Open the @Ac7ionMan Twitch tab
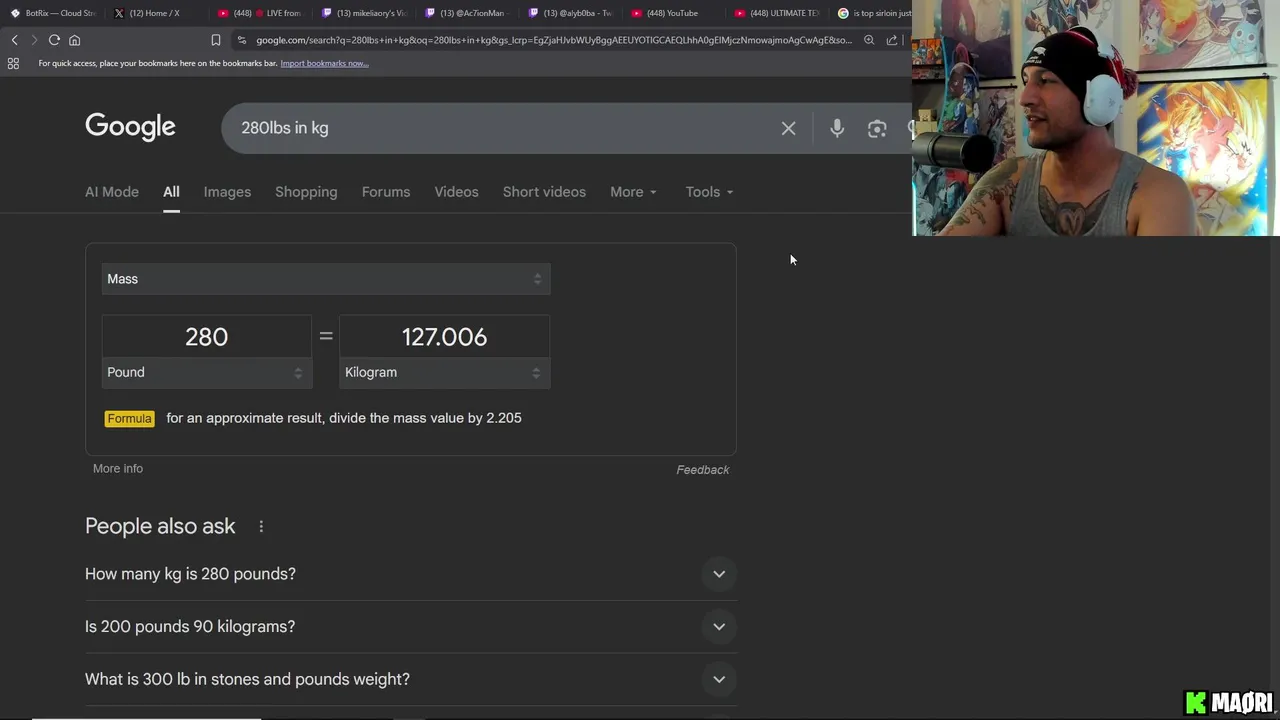 coord(467,13)
